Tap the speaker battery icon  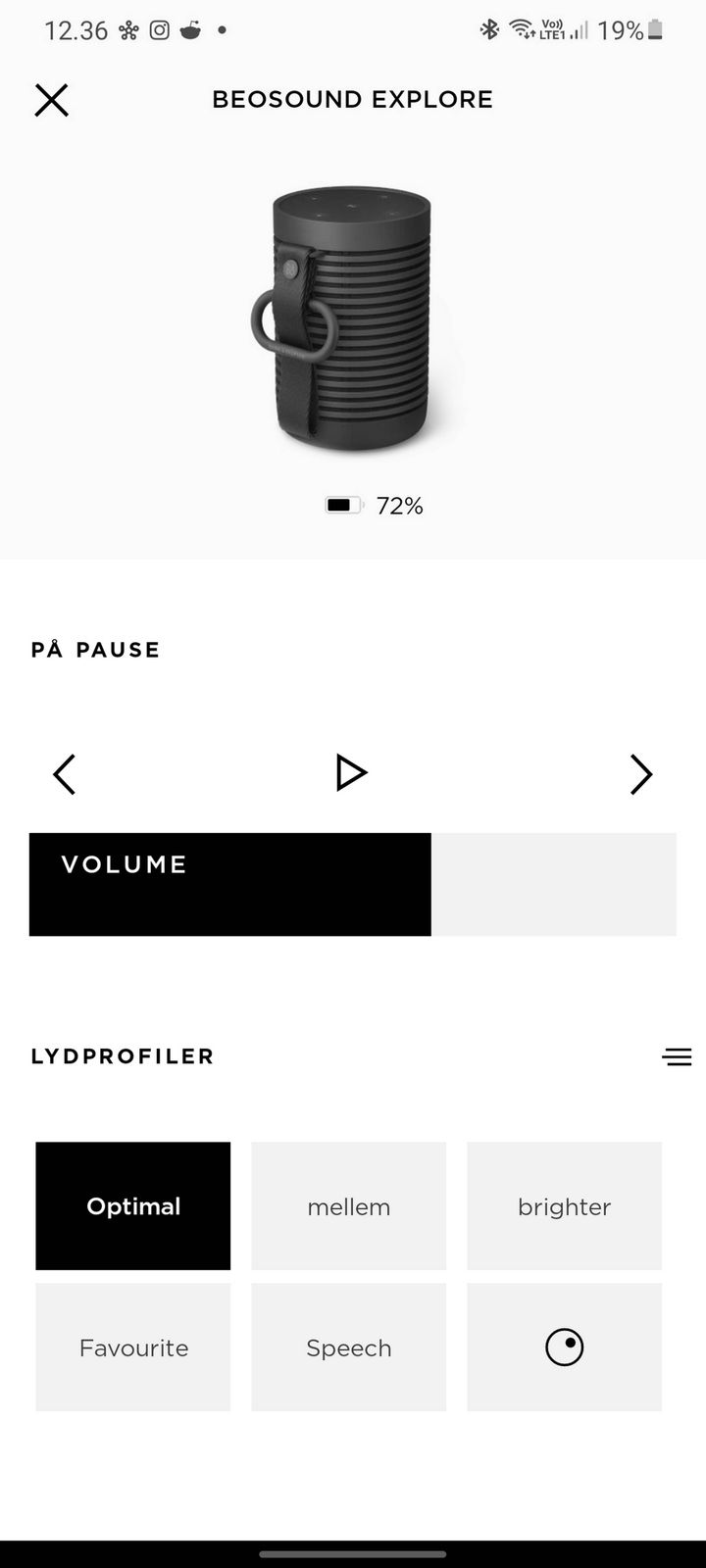[x=343, y=506]
